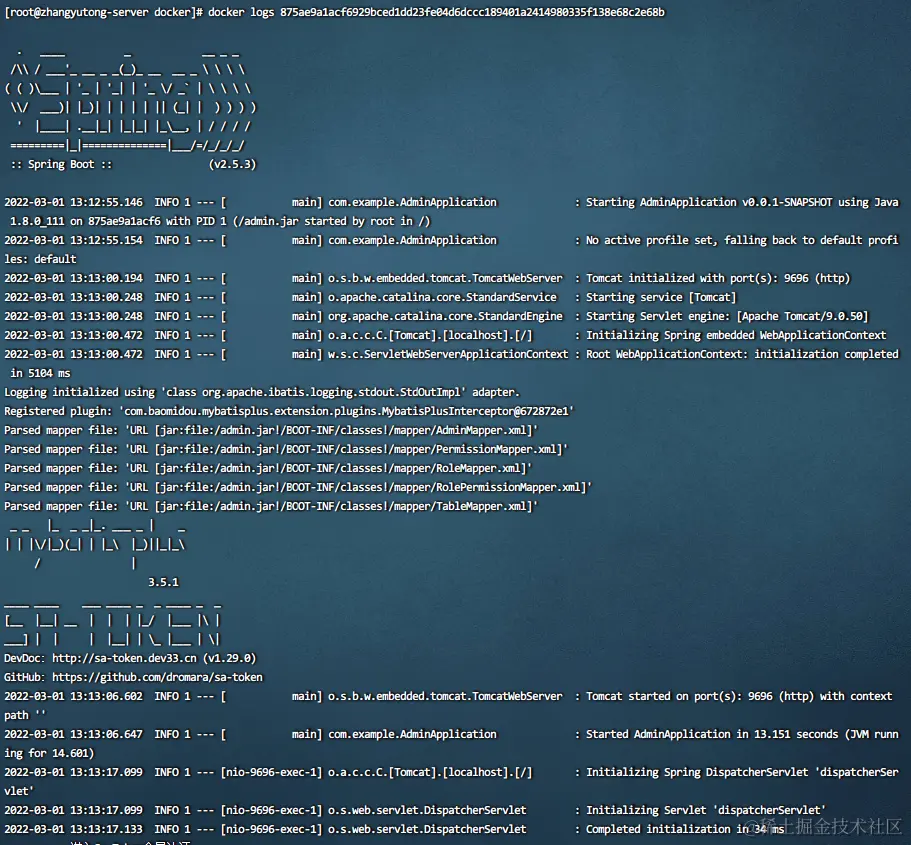Click the RolePermissionMapper.xml parsed mapper line

pyautogui.click(x=297, y=488)
